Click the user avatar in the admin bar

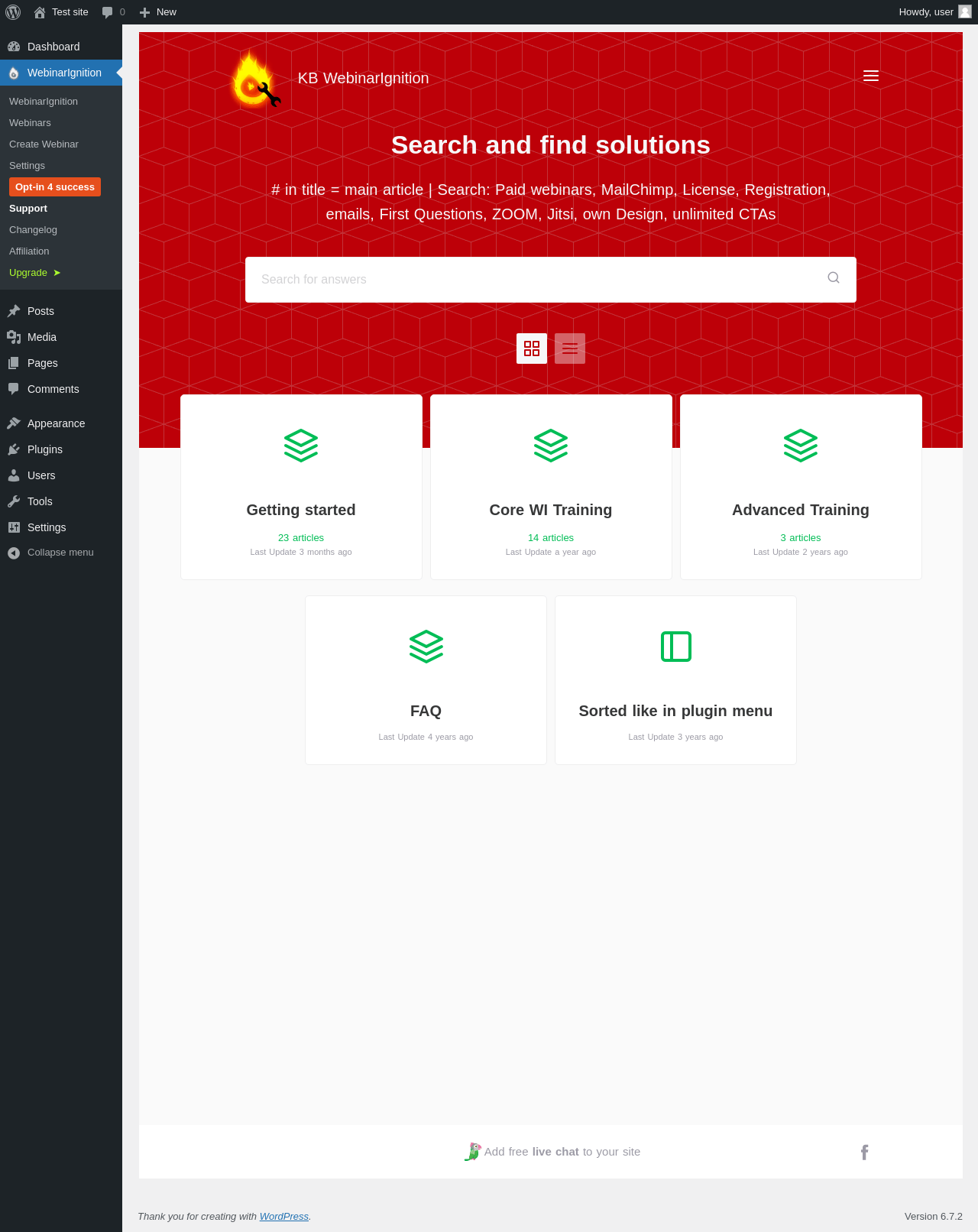pyautogui.click(x=965, y=11)
